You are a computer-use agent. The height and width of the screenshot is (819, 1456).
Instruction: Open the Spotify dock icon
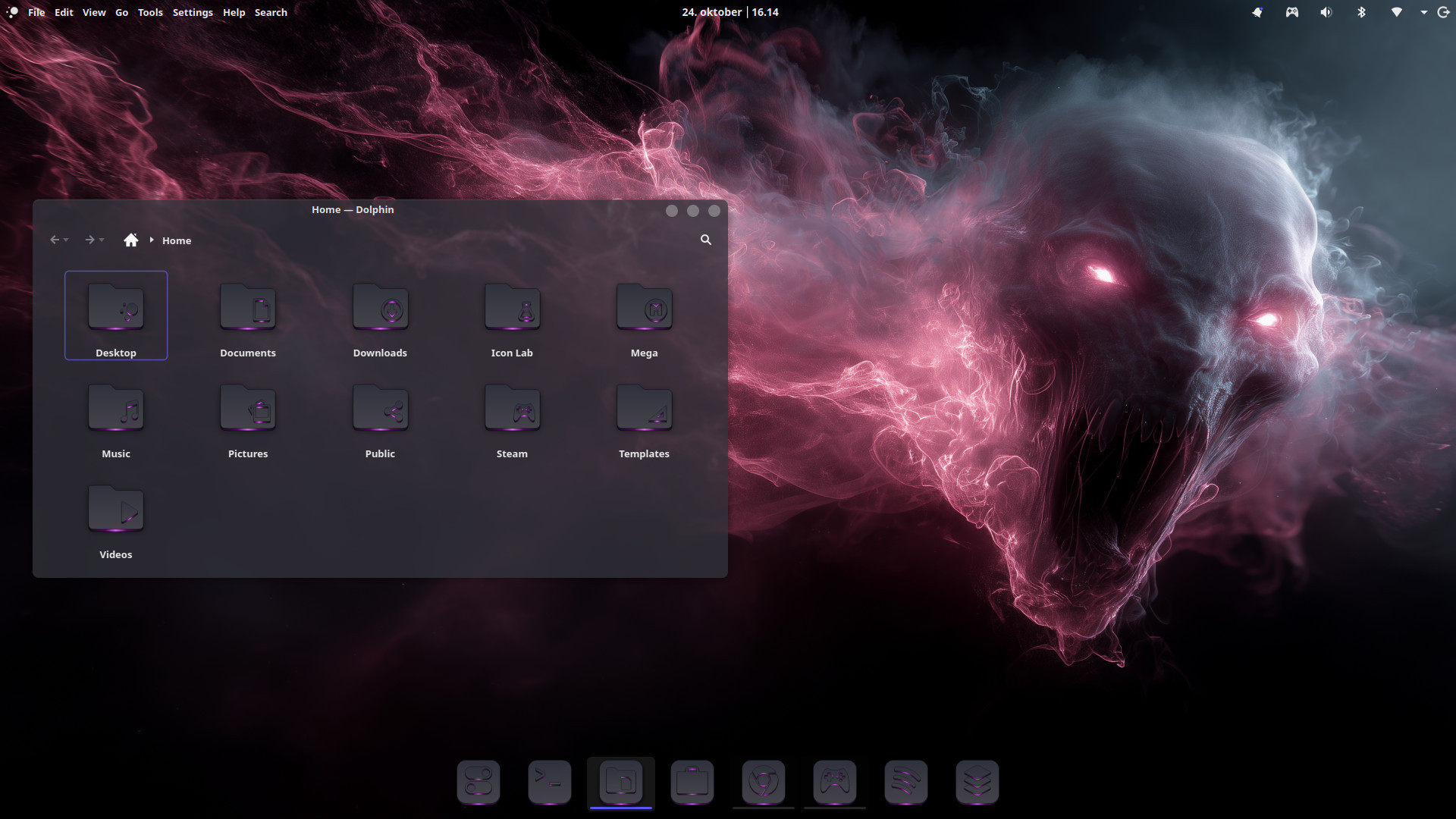point(905,781)
